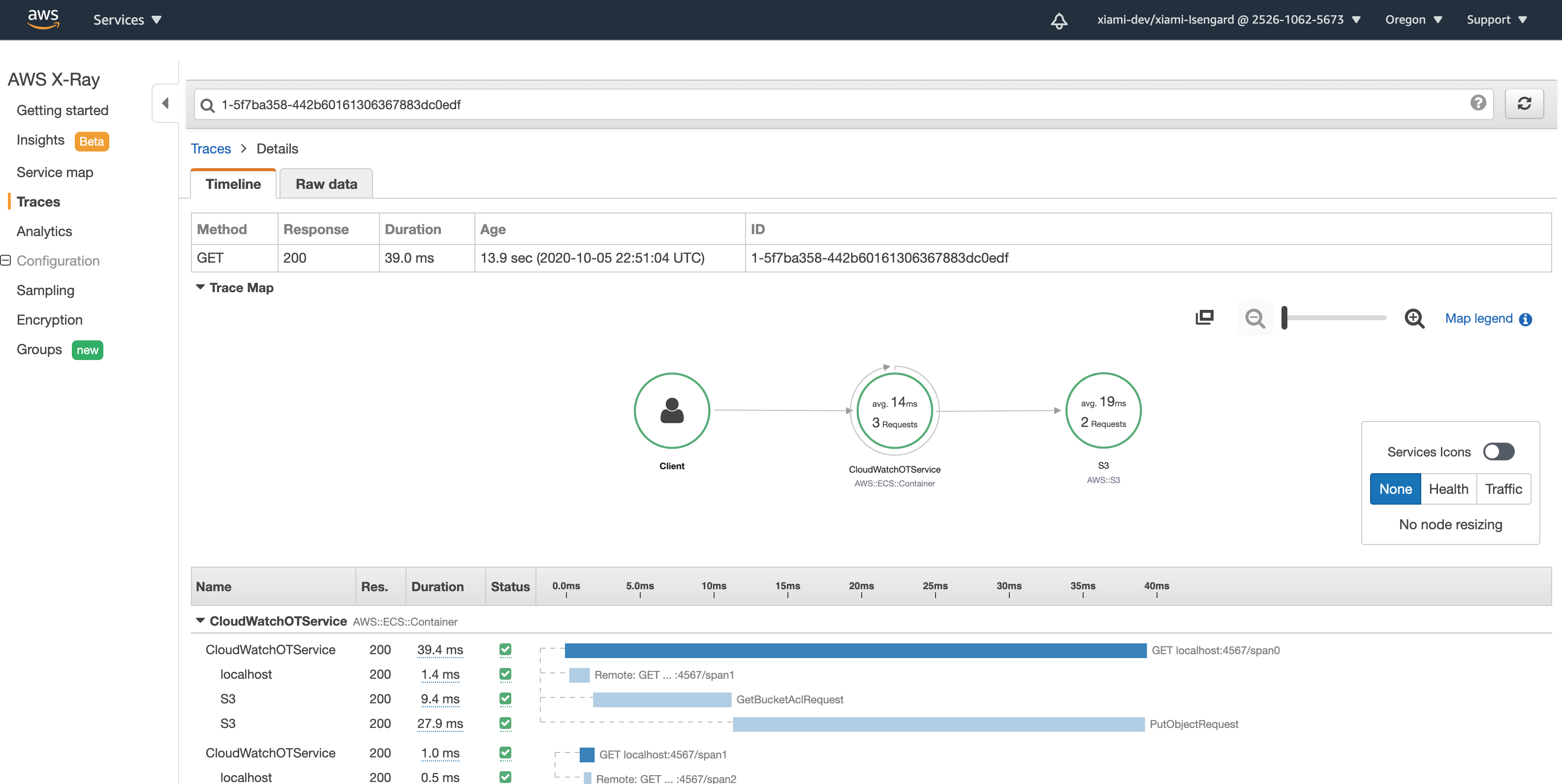Click the GET localhost:4567/span1 segment bar
Screen dimensions: 1562x784
586,754
